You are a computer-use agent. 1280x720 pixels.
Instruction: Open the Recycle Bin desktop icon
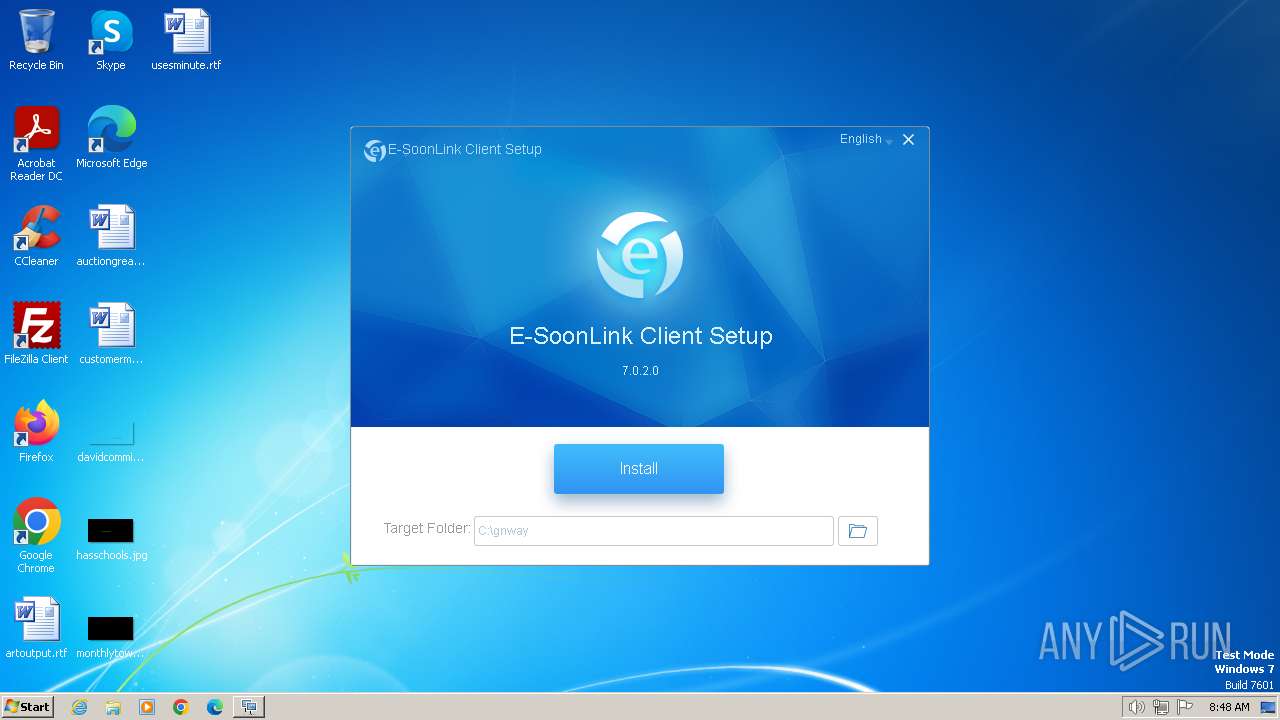36,40
